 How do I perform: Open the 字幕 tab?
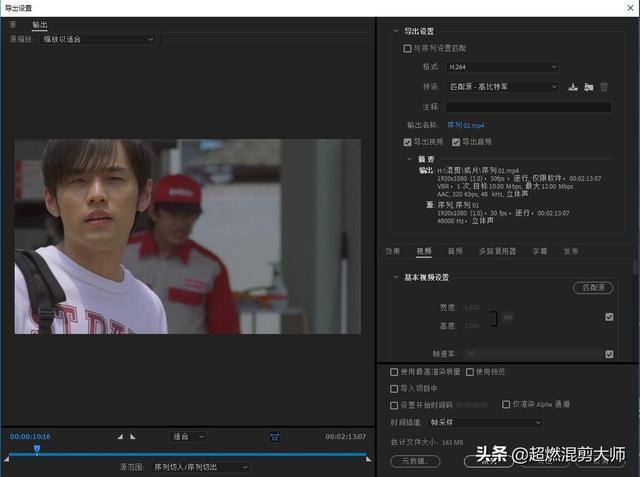(x=540, y=251)
